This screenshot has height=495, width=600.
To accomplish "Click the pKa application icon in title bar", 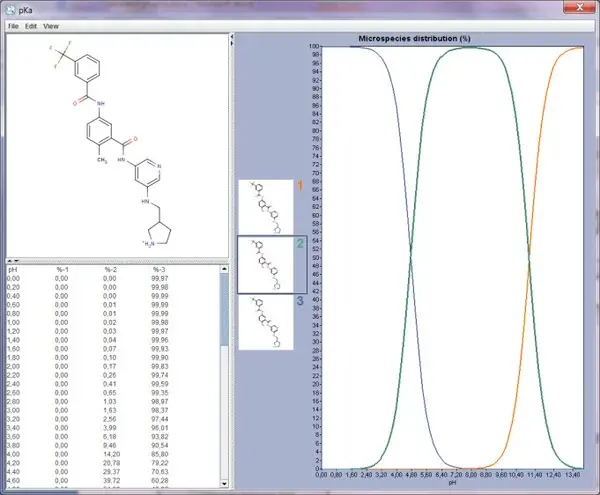I will (10, 10).
